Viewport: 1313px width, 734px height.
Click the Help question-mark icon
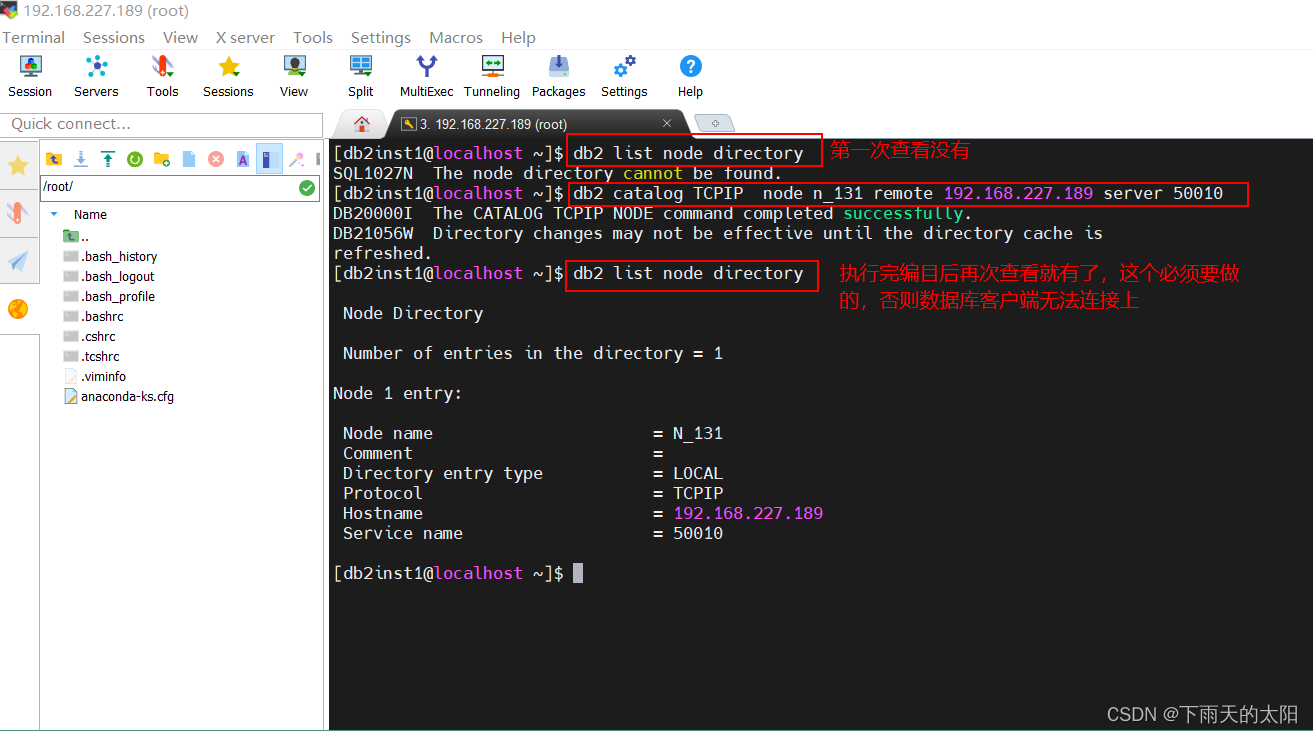[x=690, y=76]
